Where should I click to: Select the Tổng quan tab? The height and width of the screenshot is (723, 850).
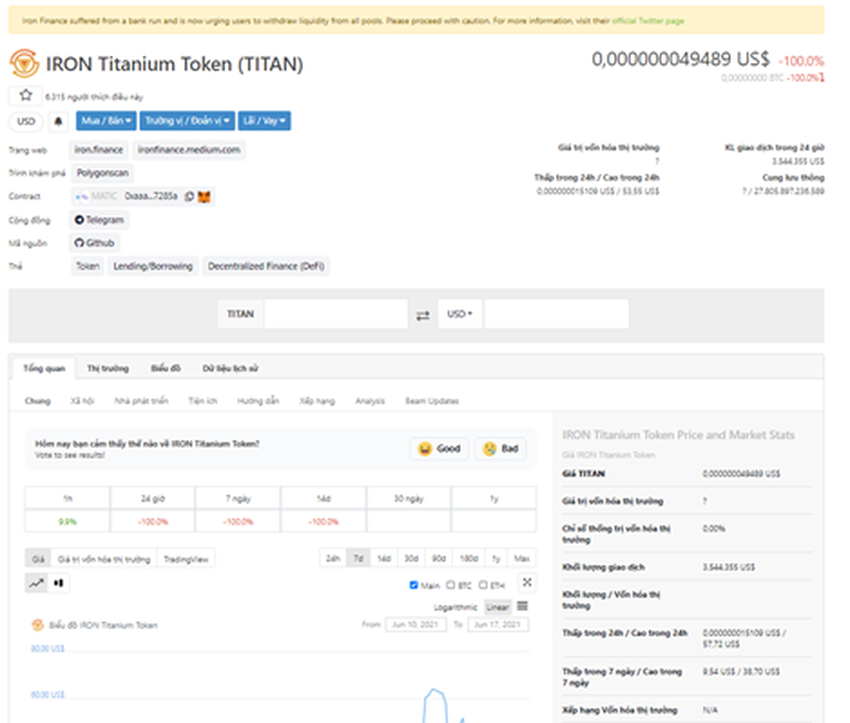coord(44,369)
